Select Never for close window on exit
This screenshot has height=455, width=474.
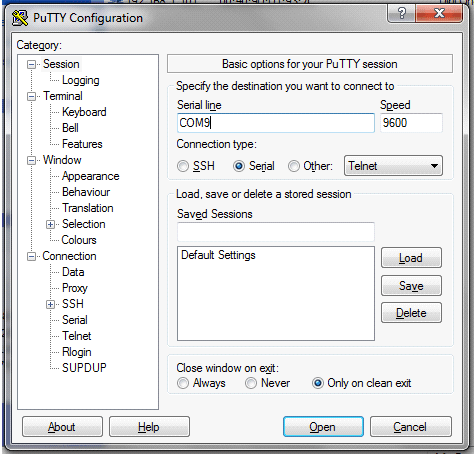[x=251, y=383]
